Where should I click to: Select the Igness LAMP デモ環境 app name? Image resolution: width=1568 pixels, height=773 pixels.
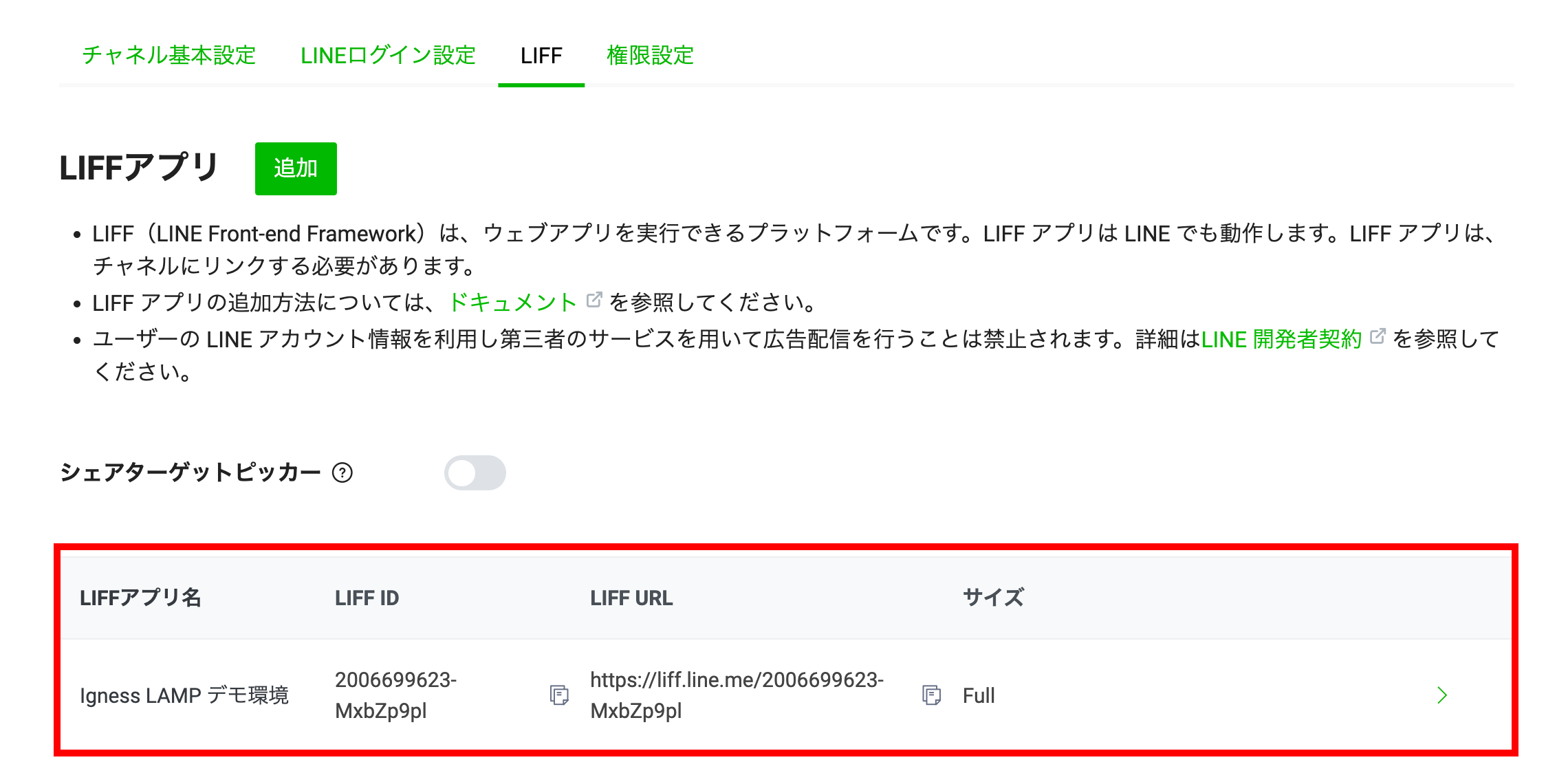click(184, 695)
